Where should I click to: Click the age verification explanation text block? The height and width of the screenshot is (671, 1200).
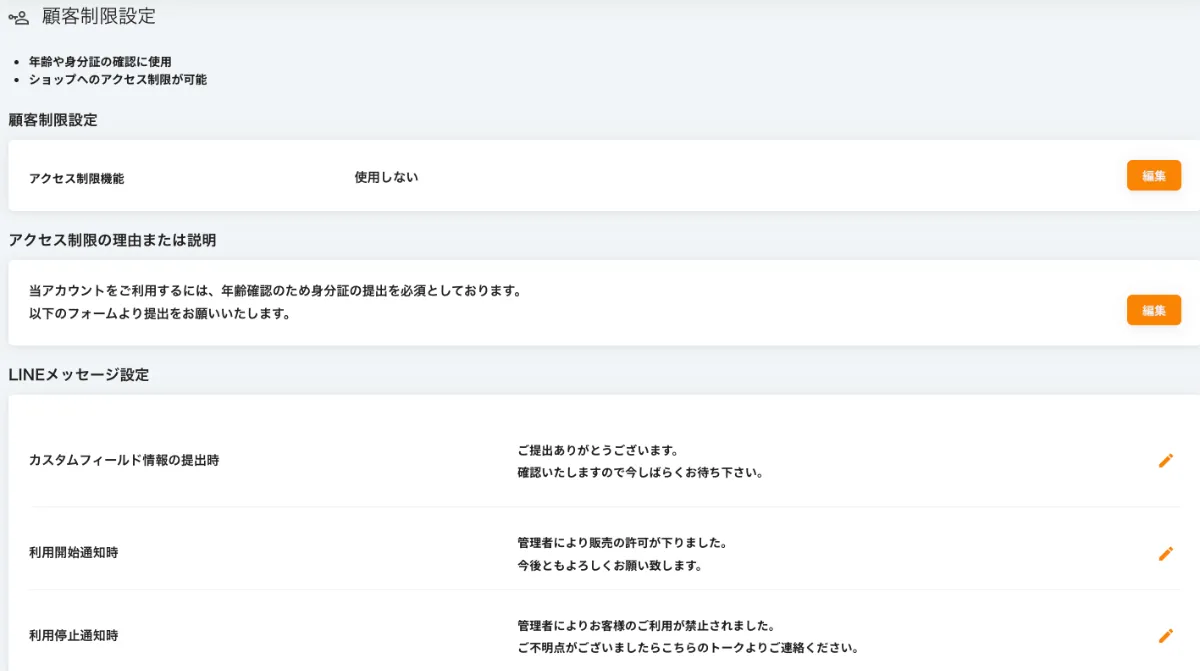(x=277, y=300)
